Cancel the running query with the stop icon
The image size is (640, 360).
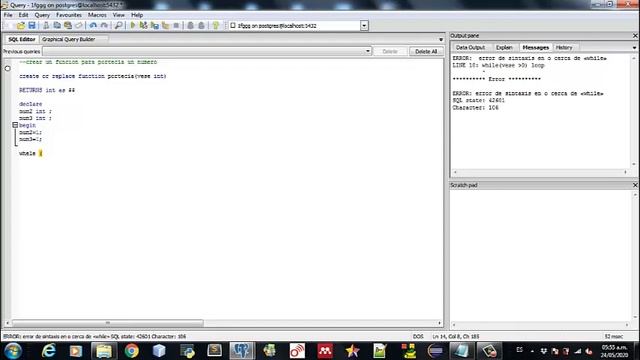pos(176,26)
